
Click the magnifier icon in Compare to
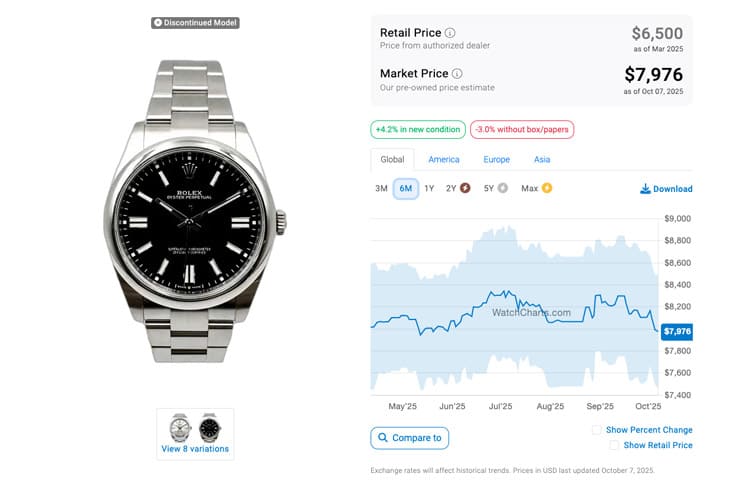(382, 438)
